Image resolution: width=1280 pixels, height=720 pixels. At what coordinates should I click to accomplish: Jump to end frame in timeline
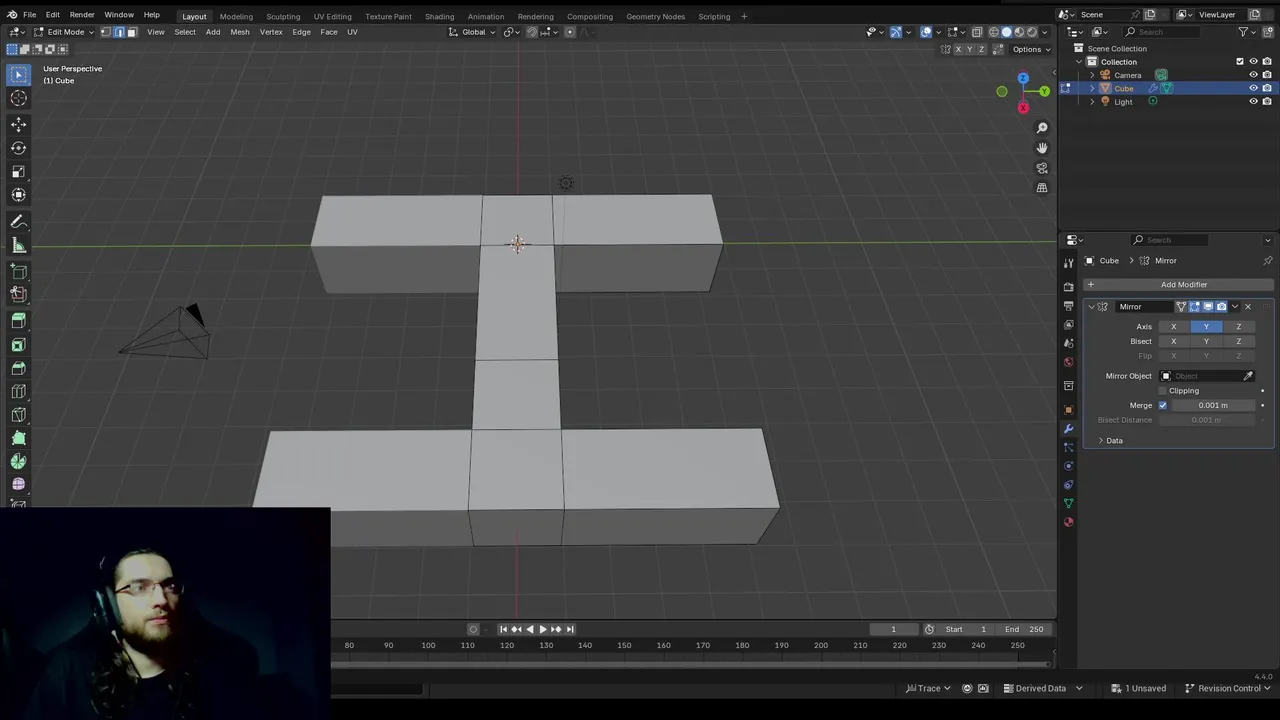[570, 629]
